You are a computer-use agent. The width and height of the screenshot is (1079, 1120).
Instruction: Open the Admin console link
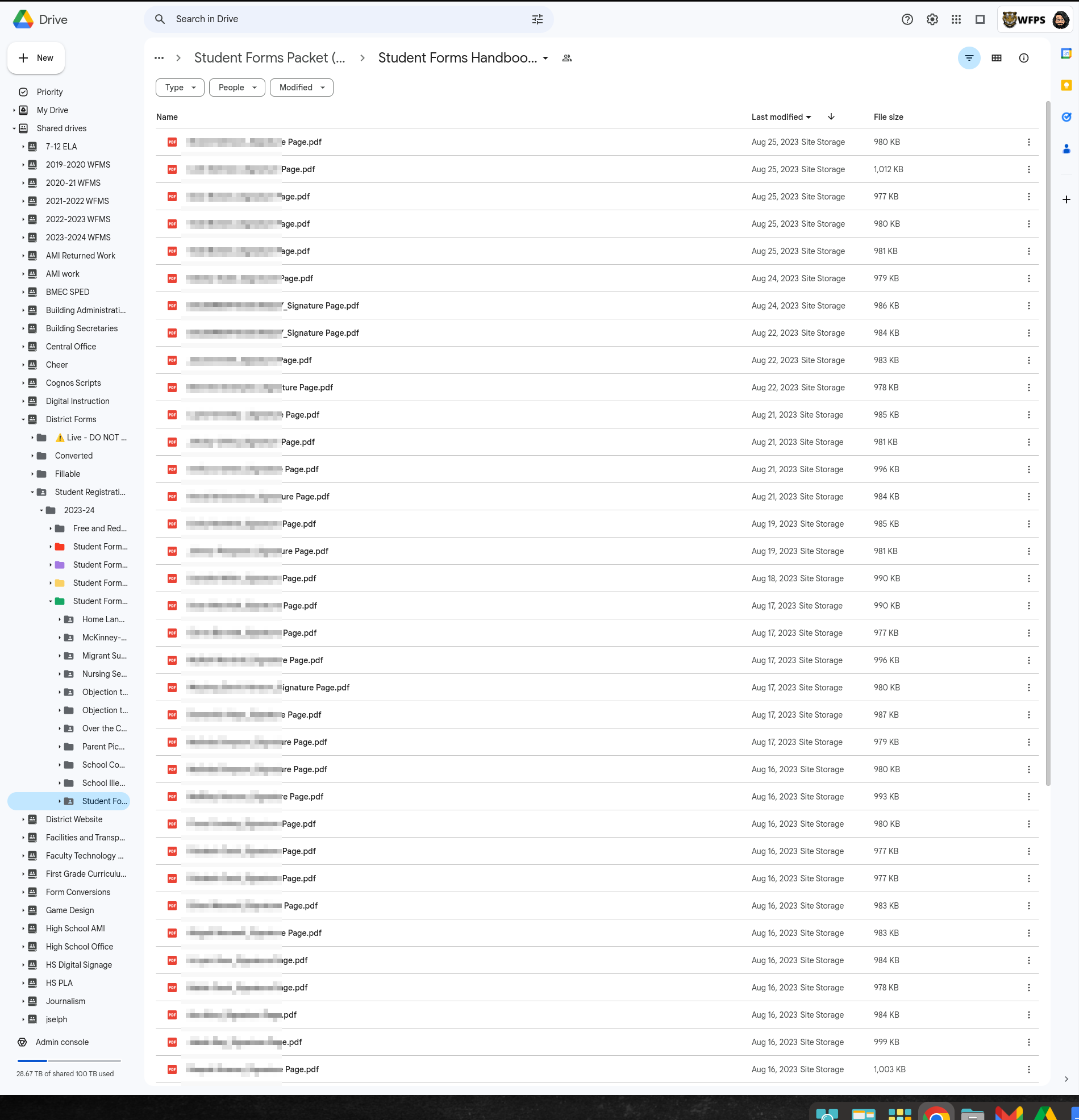[x=62, y=1042]
